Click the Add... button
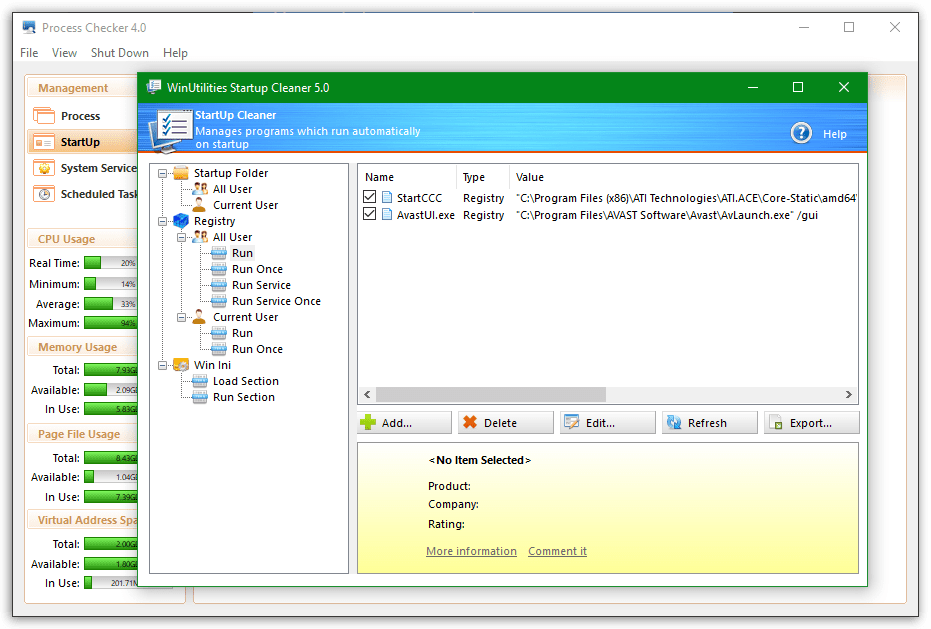Screen dimensions: 931x629 point(404,423)
